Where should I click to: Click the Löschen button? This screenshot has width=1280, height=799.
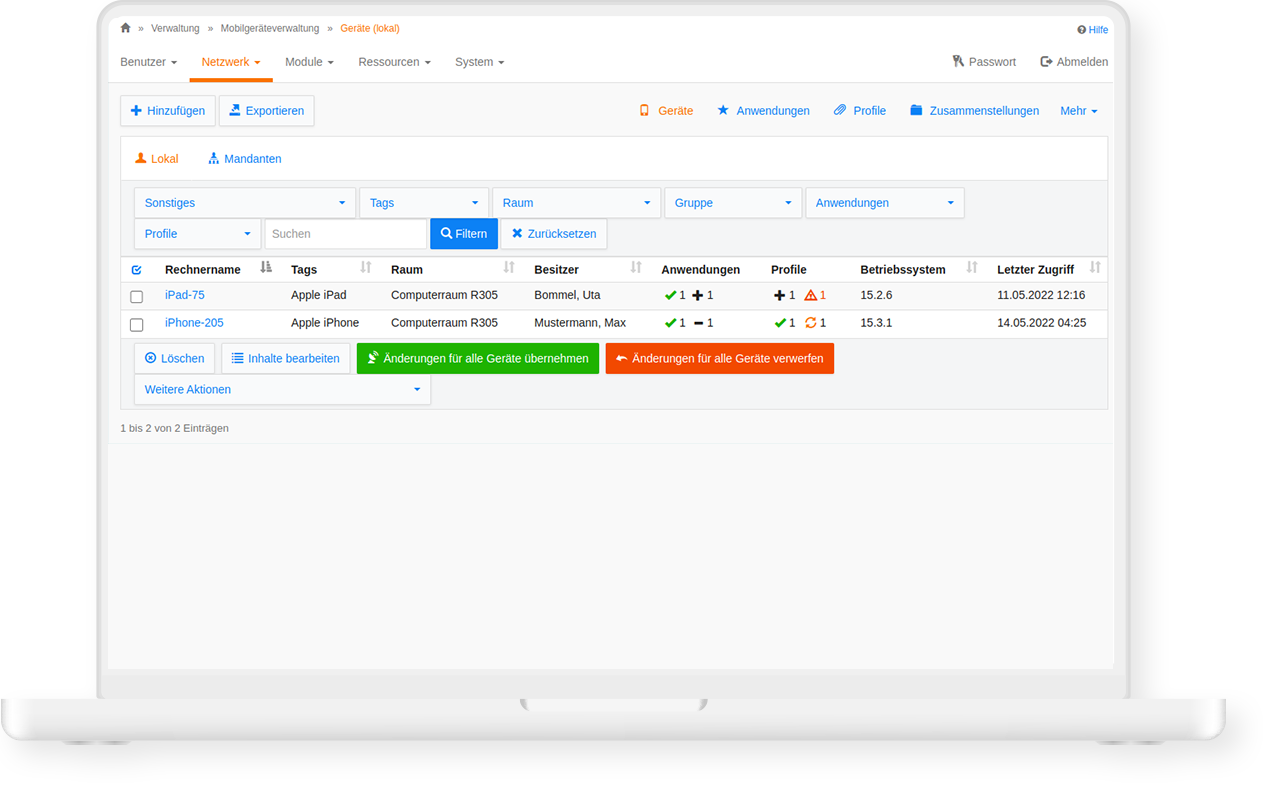pyautogui.click(x=175, y=359)
